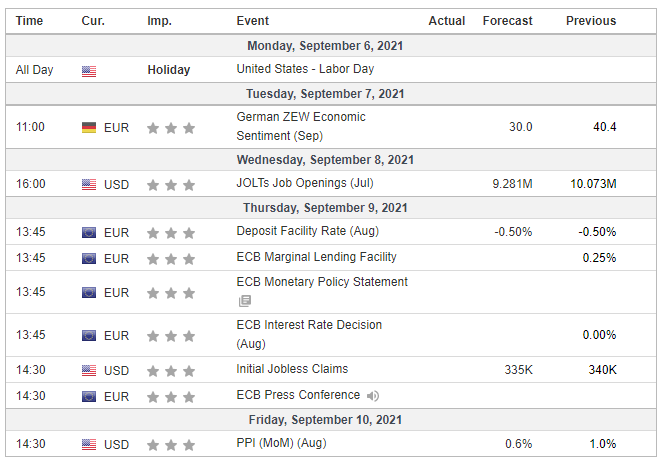The height and width of the screenshot is (459, 662).
Task: Select the Time column header
Action: pos(29,21)
